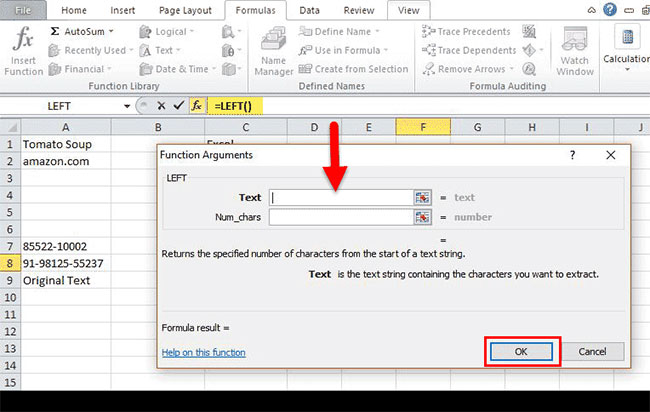
Task: Expand the Calculation dropdown arrow
Action: (x=627, y=69)
